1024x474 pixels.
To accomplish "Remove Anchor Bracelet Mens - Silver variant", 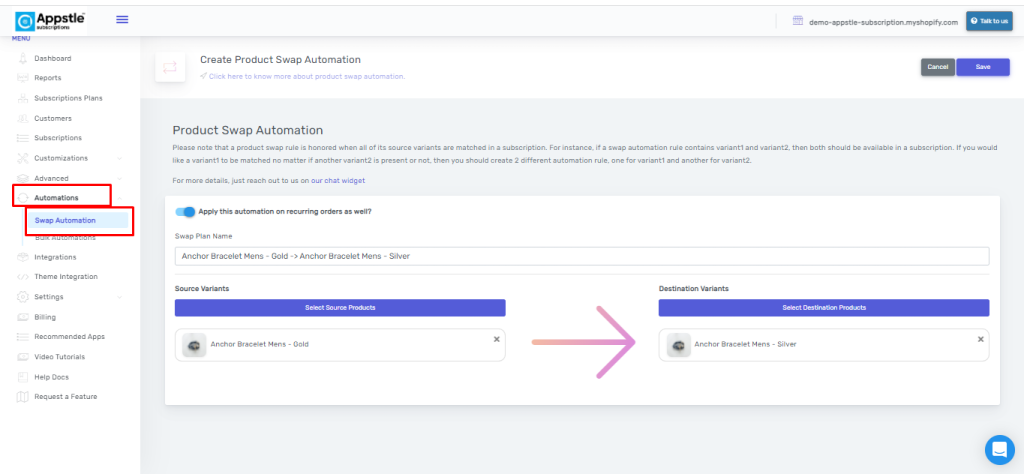I will click(980, 339).
